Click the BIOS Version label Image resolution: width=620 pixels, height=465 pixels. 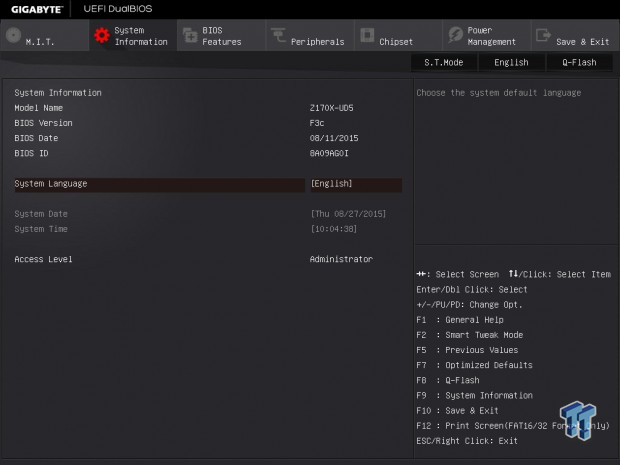pos(43,123)
